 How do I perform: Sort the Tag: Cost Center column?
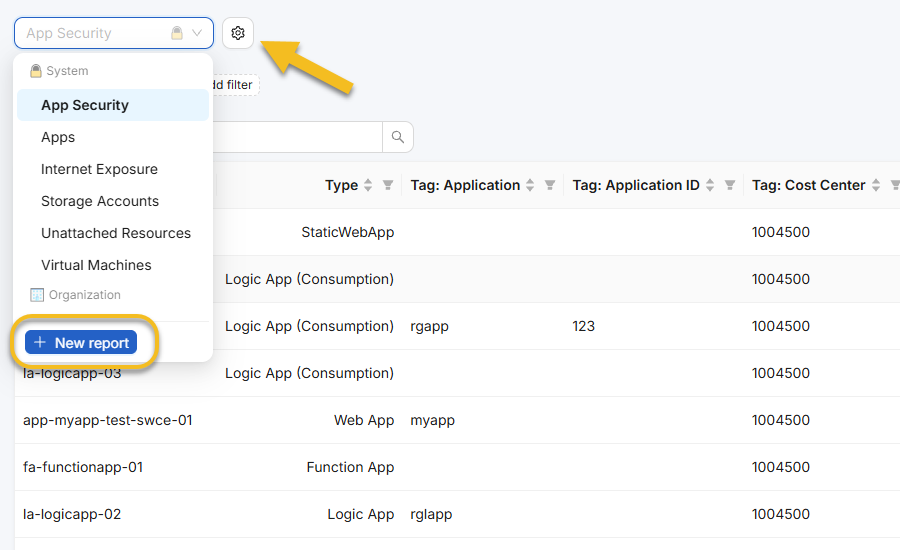(876, 185)
